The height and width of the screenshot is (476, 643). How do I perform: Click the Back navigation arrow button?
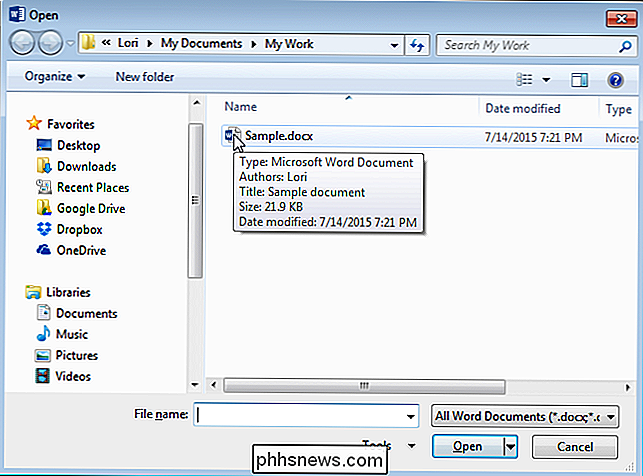coord(22,45)
